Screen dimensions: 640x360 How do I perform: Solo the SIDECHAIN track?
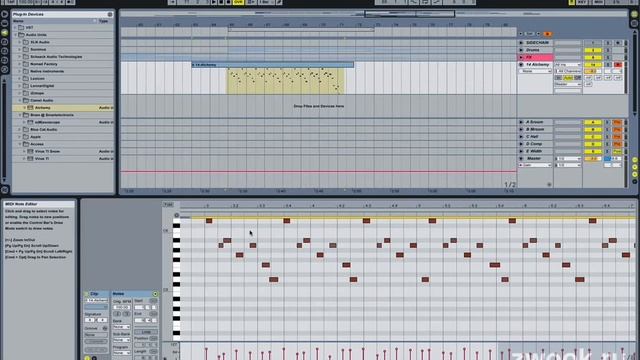(607, 43)
